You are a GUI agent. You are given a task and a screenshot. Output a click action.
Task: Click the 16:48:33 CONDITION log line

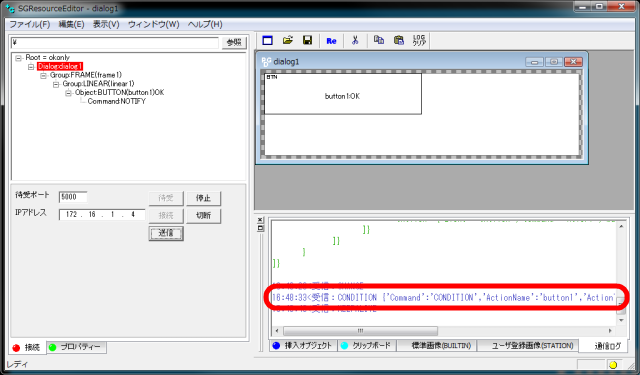click(443, 298)
